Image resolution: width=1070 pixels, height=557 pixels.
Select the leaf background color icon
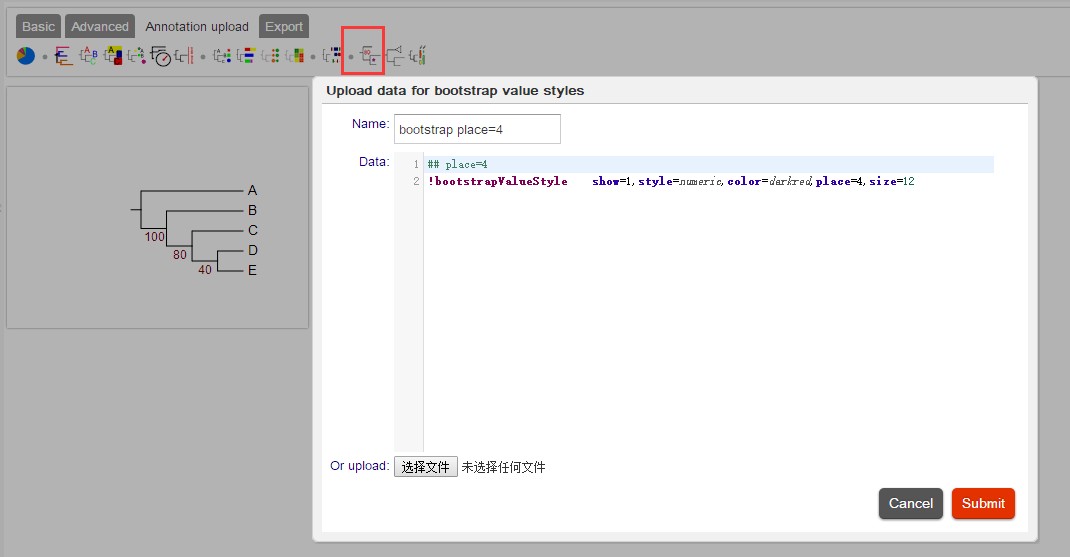[x=113, y=56]
